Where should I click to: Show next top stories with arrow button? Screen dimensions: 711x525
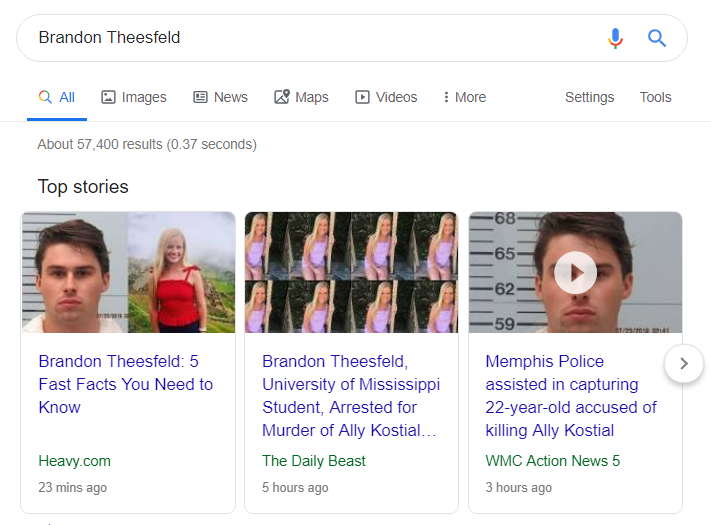click(x=684, y=363)
